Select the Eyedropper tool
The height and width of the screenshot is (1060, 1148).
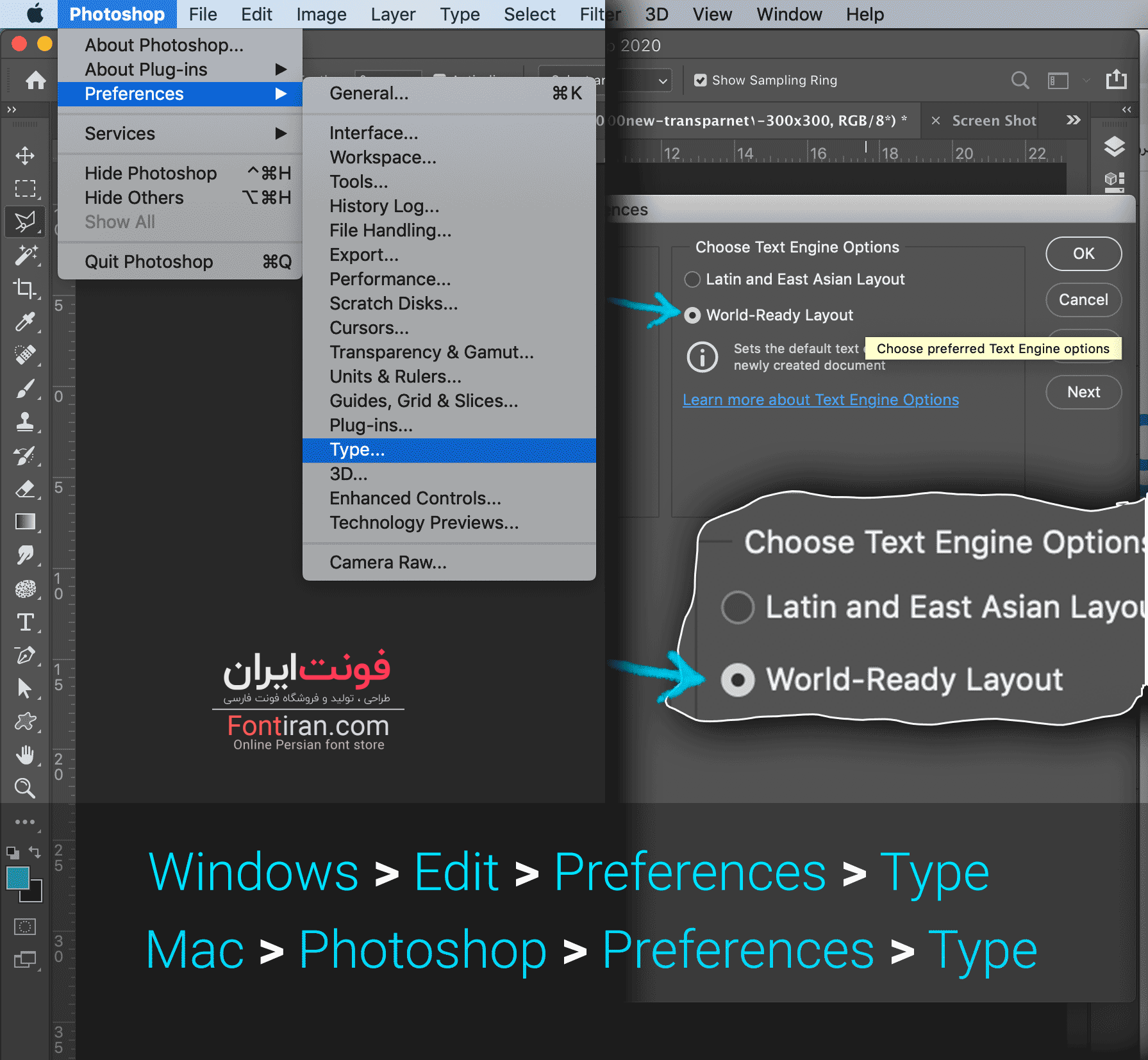click(x=25, y=322)
